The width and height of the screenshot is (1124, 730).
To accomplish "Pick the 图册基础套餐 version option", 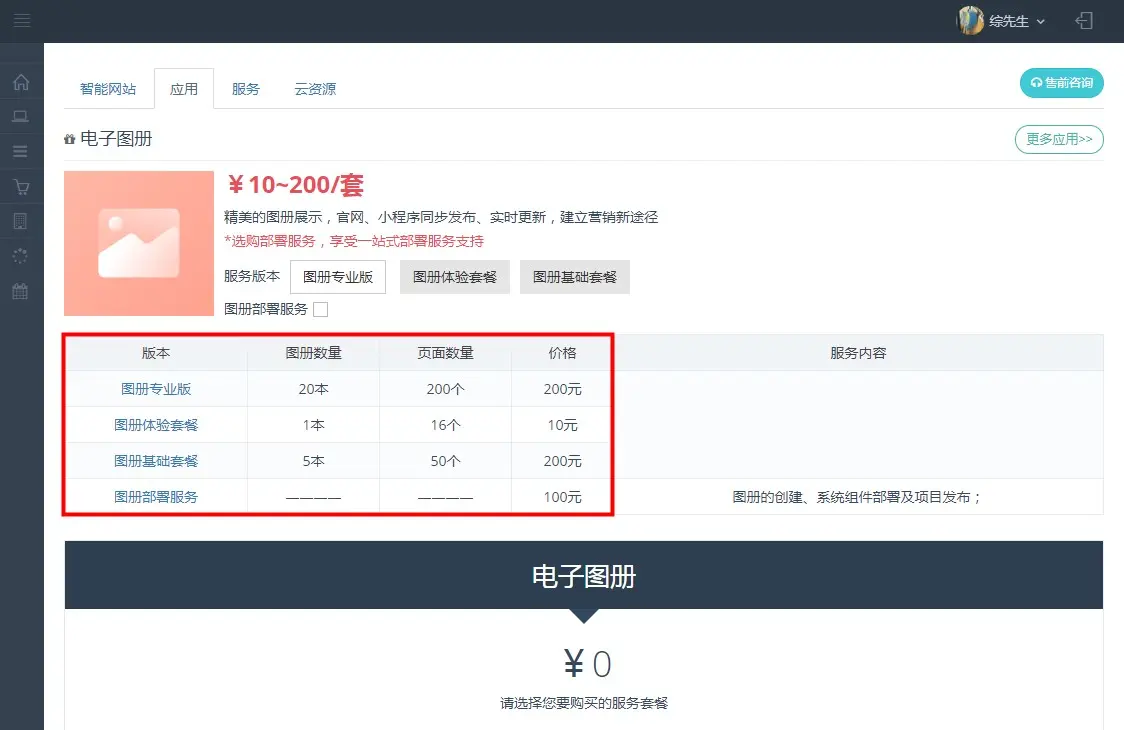I will tap(575, 277).
